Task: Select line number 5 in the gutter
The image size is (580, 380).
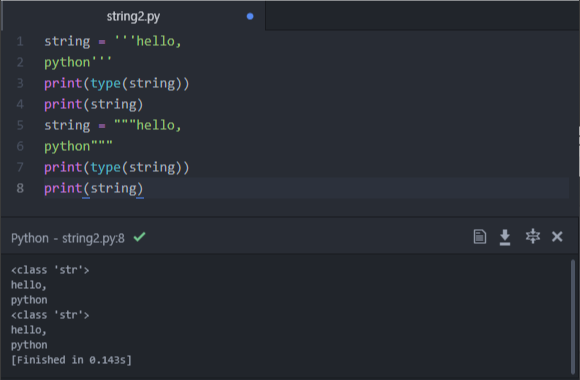Action: pos(20,125)
